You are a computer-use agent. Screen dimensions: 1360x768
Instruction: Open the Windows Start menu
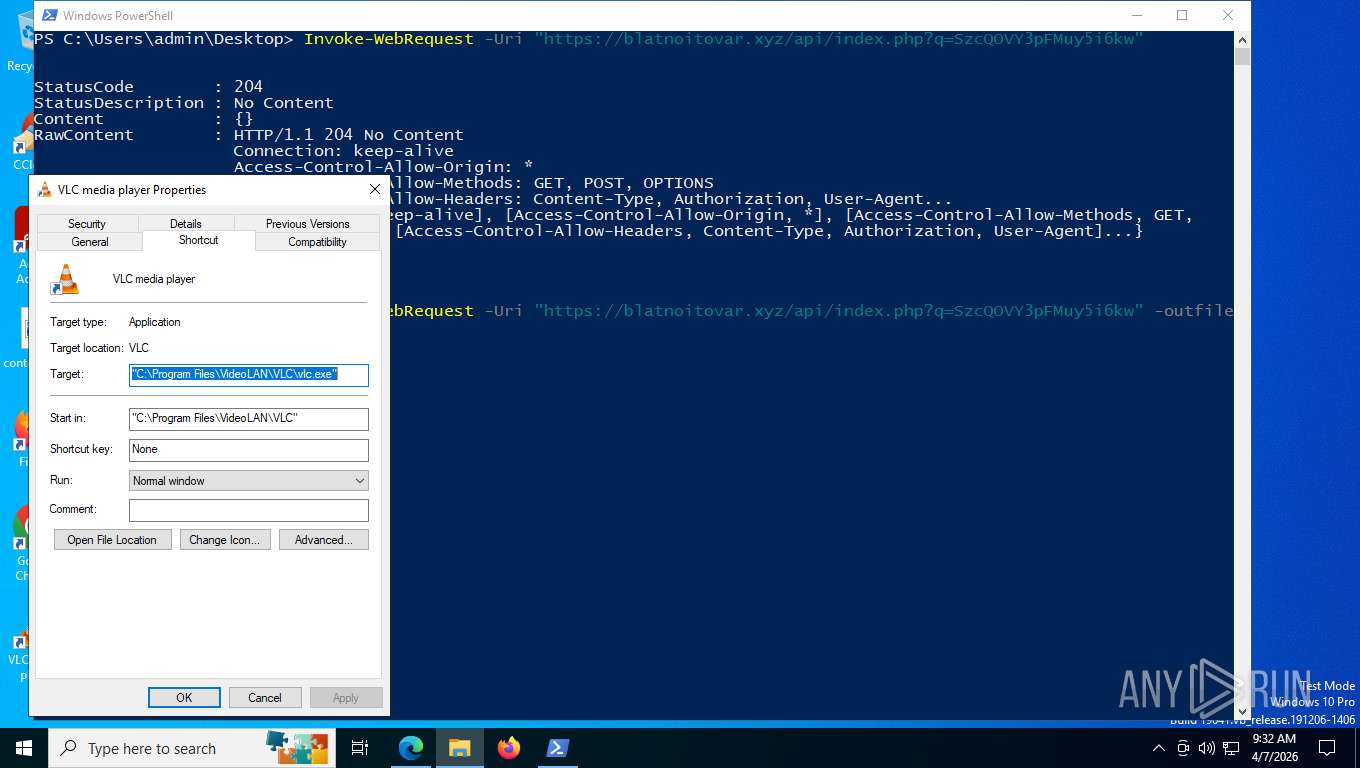click(24, 748)
